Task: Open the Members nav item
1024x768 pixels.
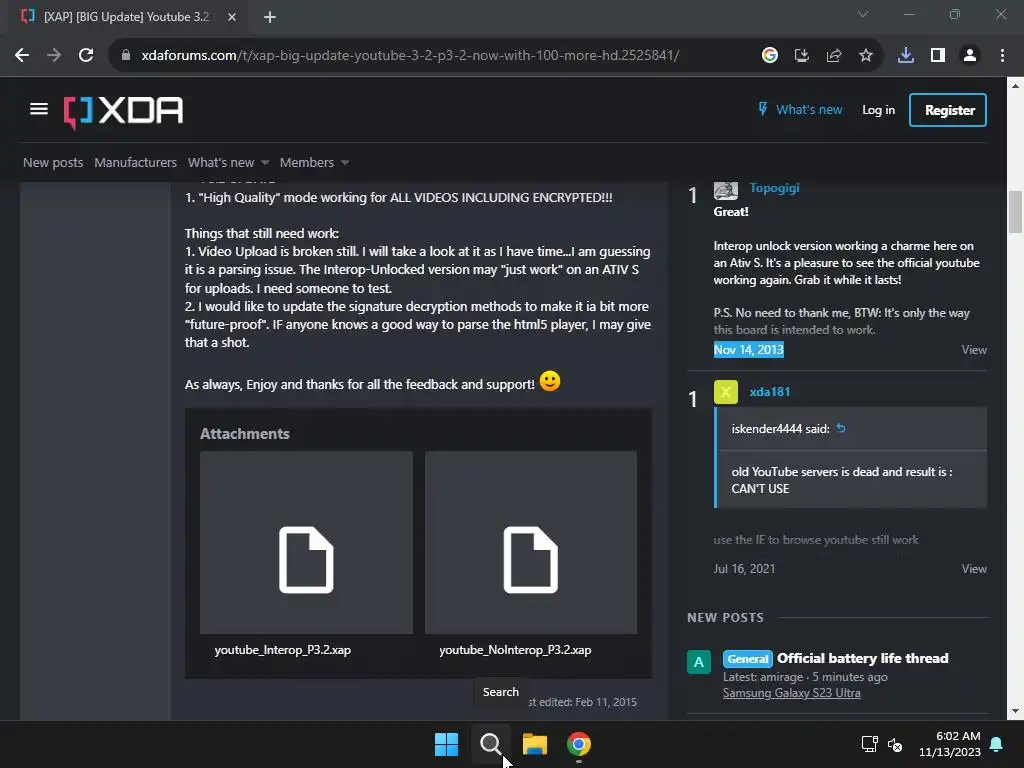Action: point(306,162)
